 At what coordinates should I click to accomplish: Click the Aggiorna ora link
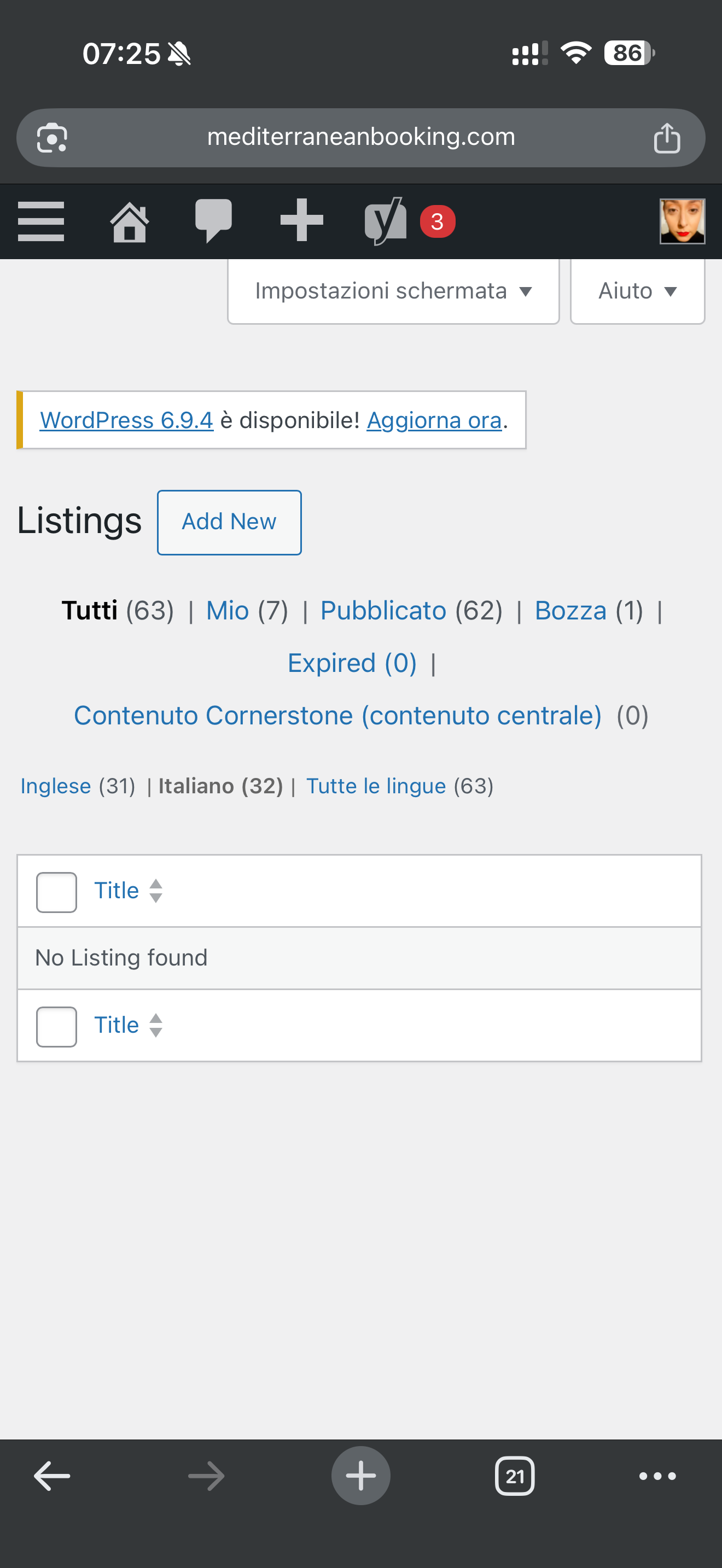click(x=433, y=420)
